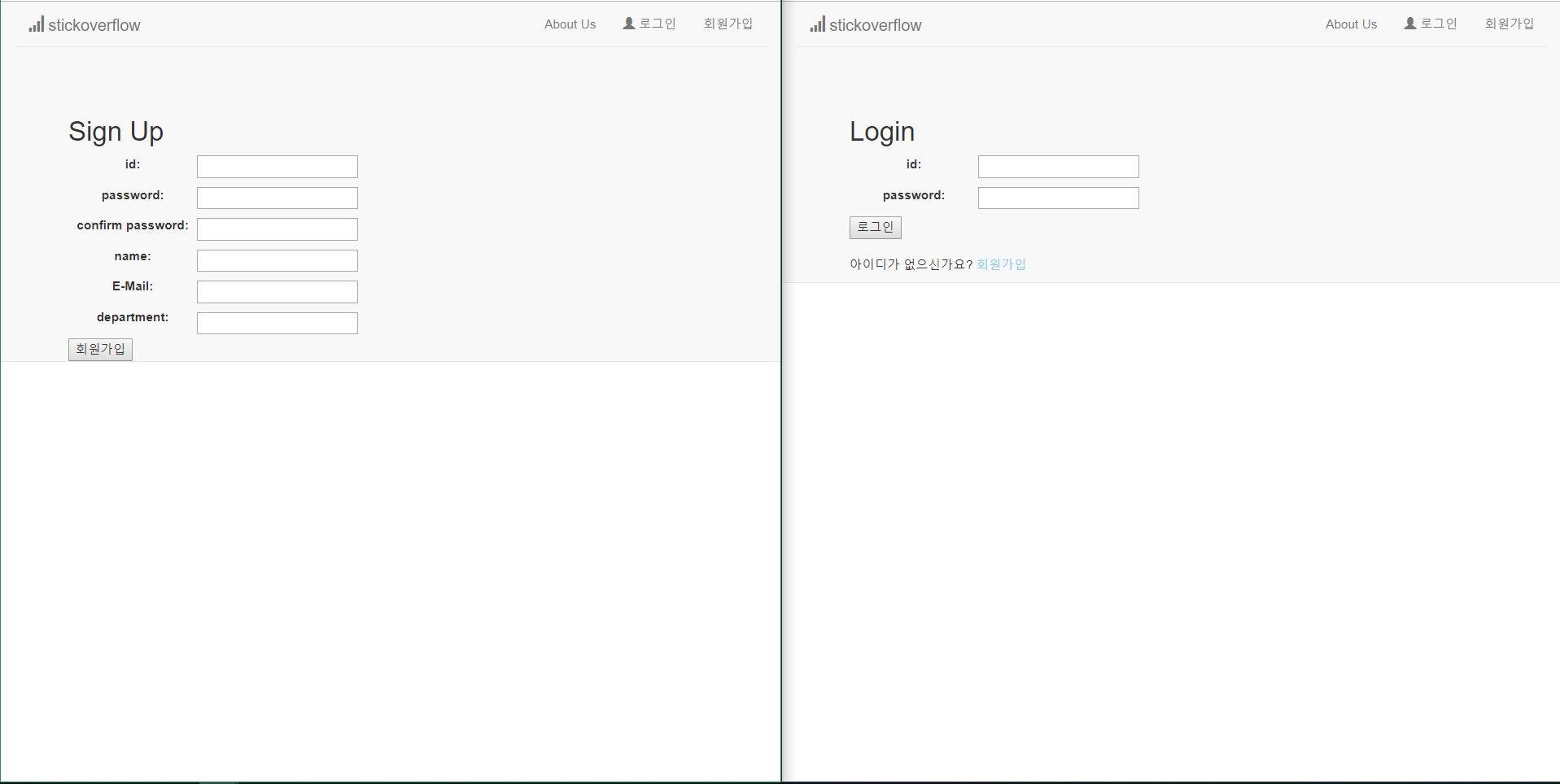Focus the password field on Sign Up form
Screen dimensions: 1560x784
click(277, 198)
